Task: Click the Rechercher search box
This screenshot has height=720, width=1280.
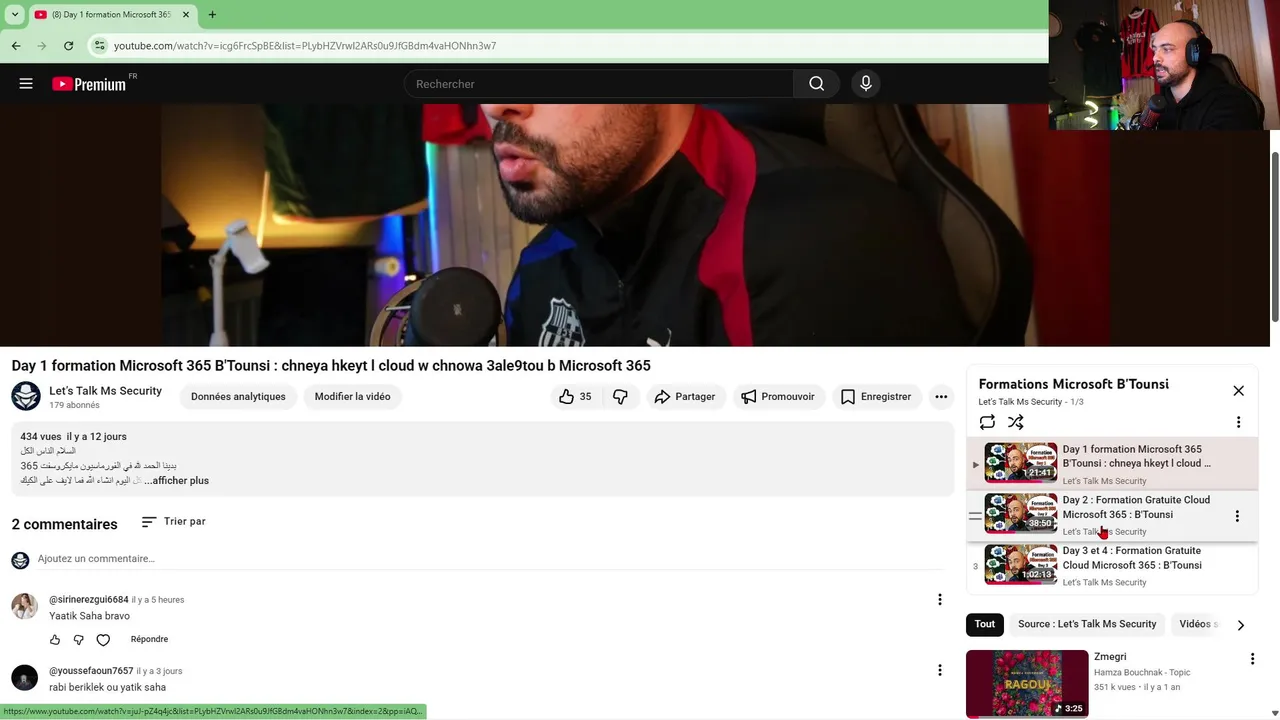Action: click(598, 84)
